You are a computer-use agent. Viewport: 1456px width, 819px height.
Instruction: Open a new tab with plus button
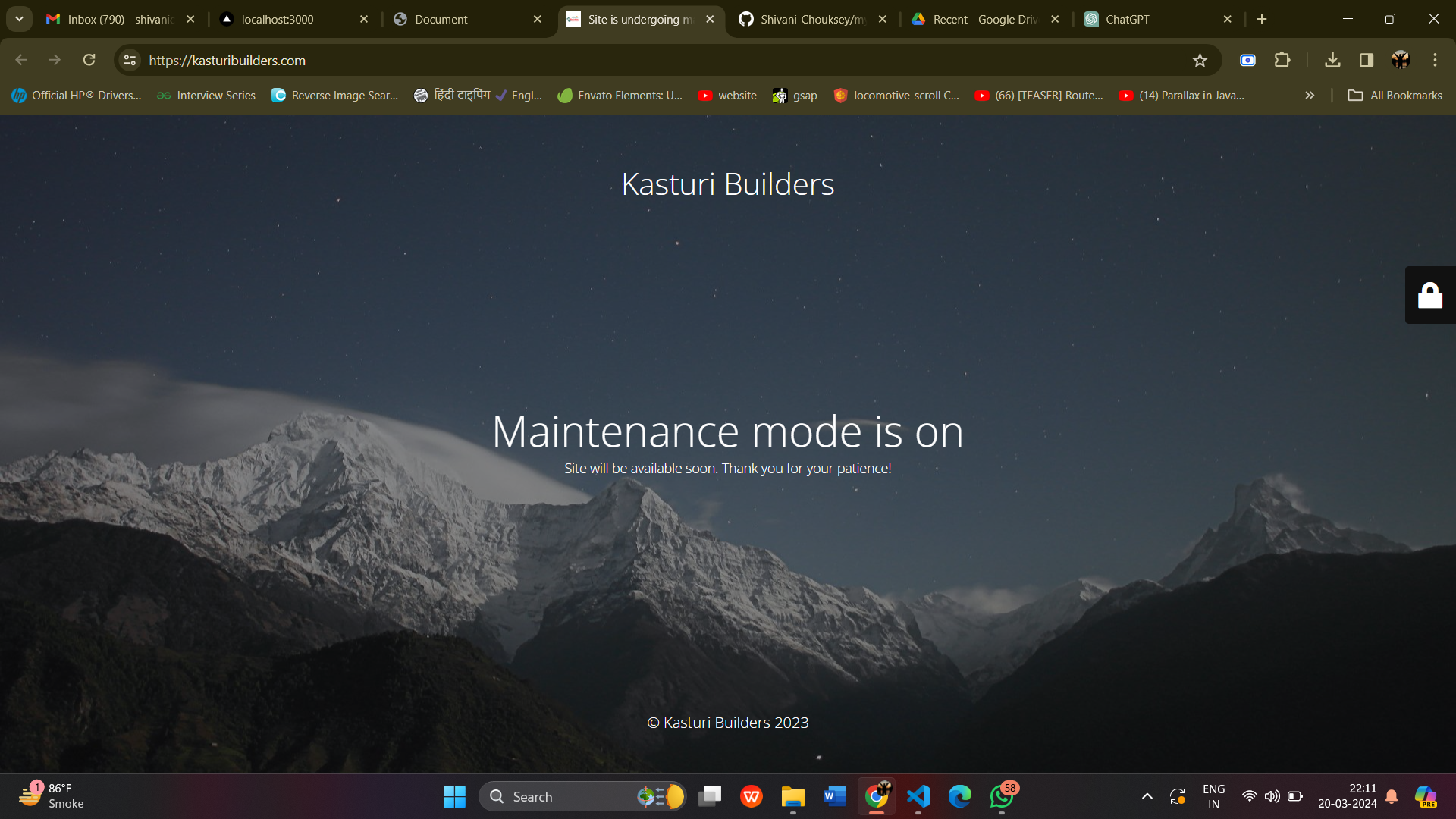(1262, 19)
